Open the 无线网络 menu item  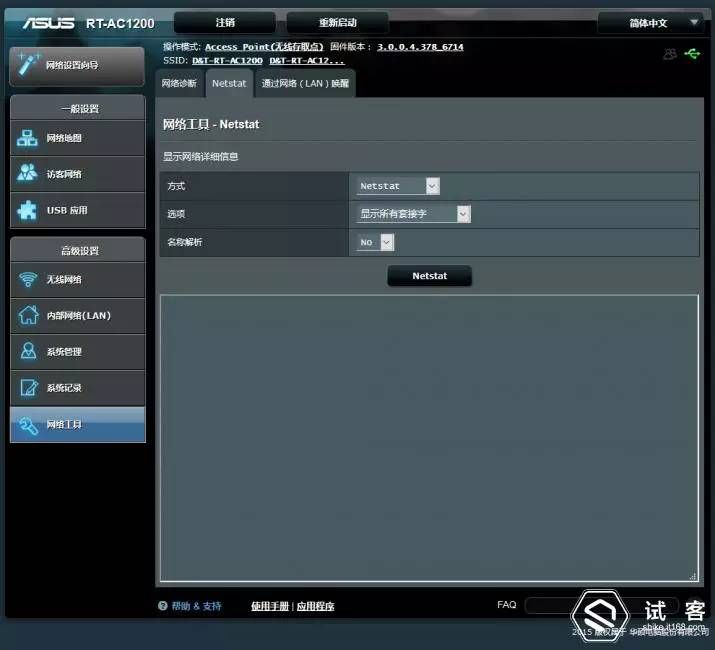78,280
